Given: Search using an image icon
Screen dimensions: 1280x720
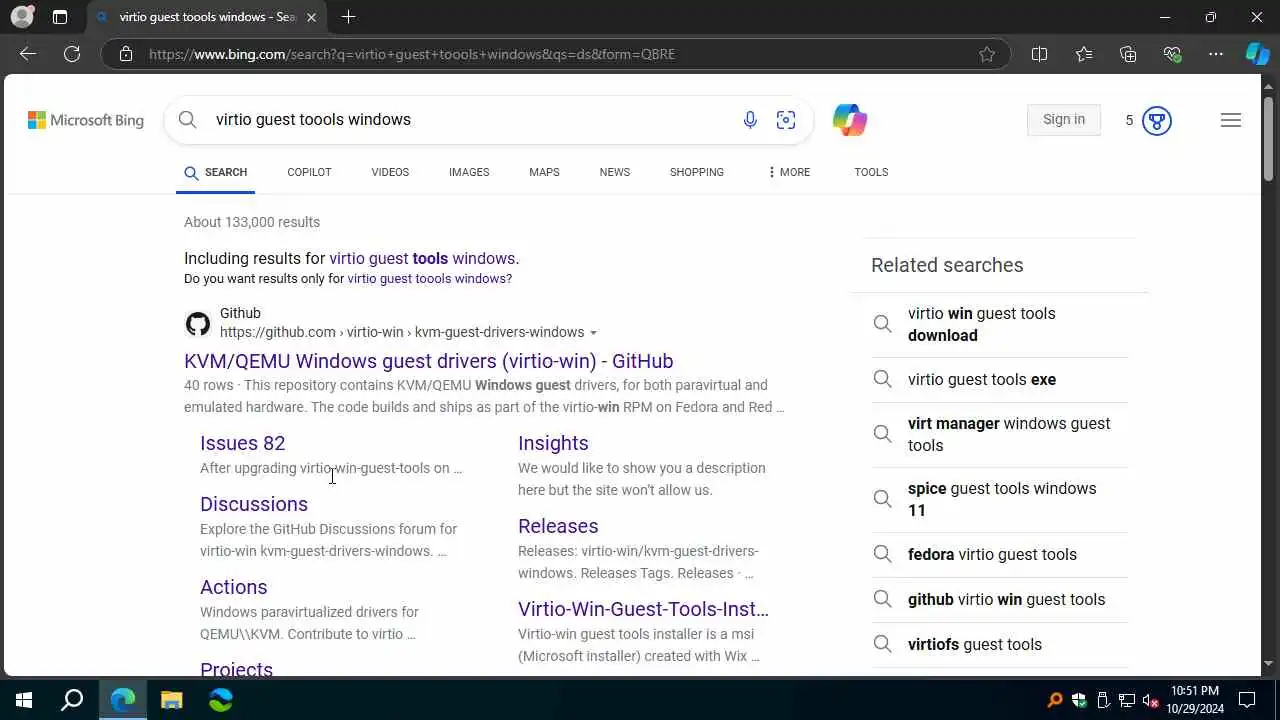Looking at the screenshot, I should click(786, 120).
